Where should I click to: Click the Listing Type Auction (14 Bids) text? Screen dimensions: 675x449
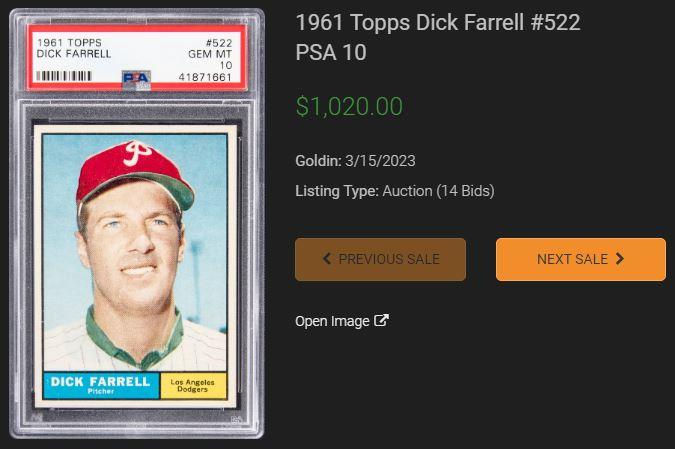point(395,191)
